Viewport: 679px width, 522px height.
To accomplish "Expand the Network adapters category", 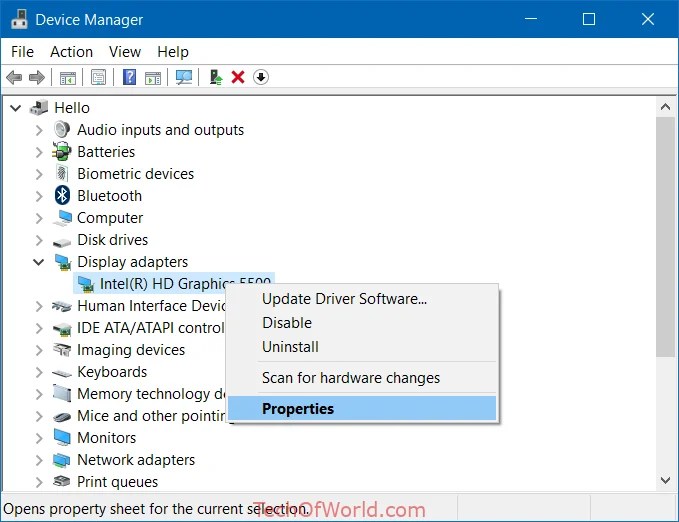I will 39,460.
